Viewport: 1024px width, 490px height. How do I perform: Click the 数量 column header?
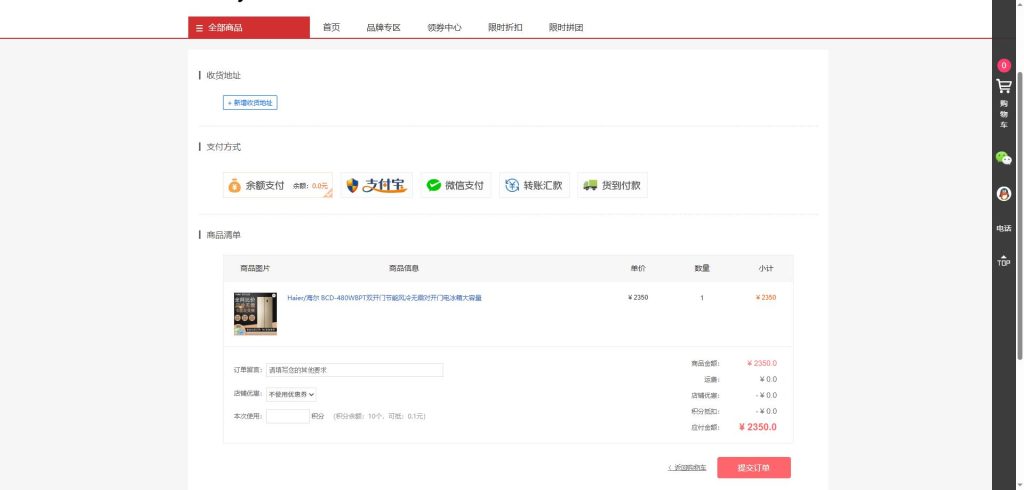coord(702,269)
